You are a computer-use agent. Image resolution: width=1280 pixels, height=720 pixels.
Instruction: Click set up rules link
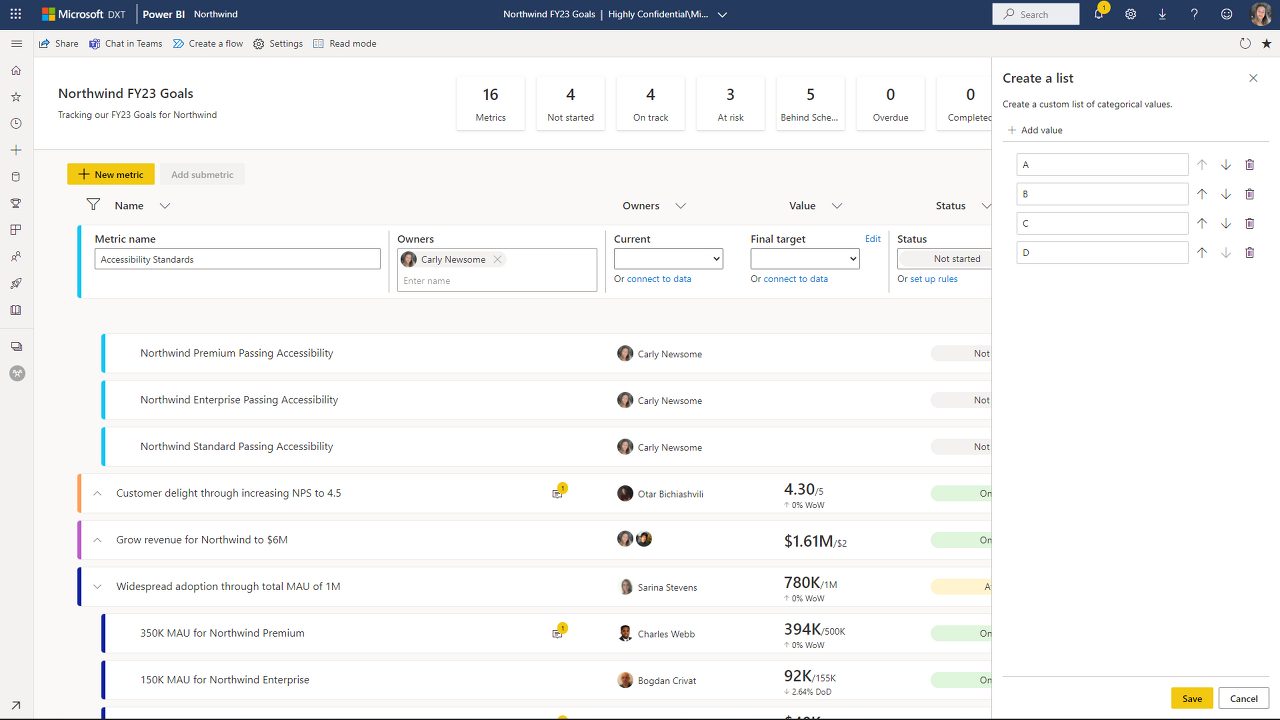934,279
